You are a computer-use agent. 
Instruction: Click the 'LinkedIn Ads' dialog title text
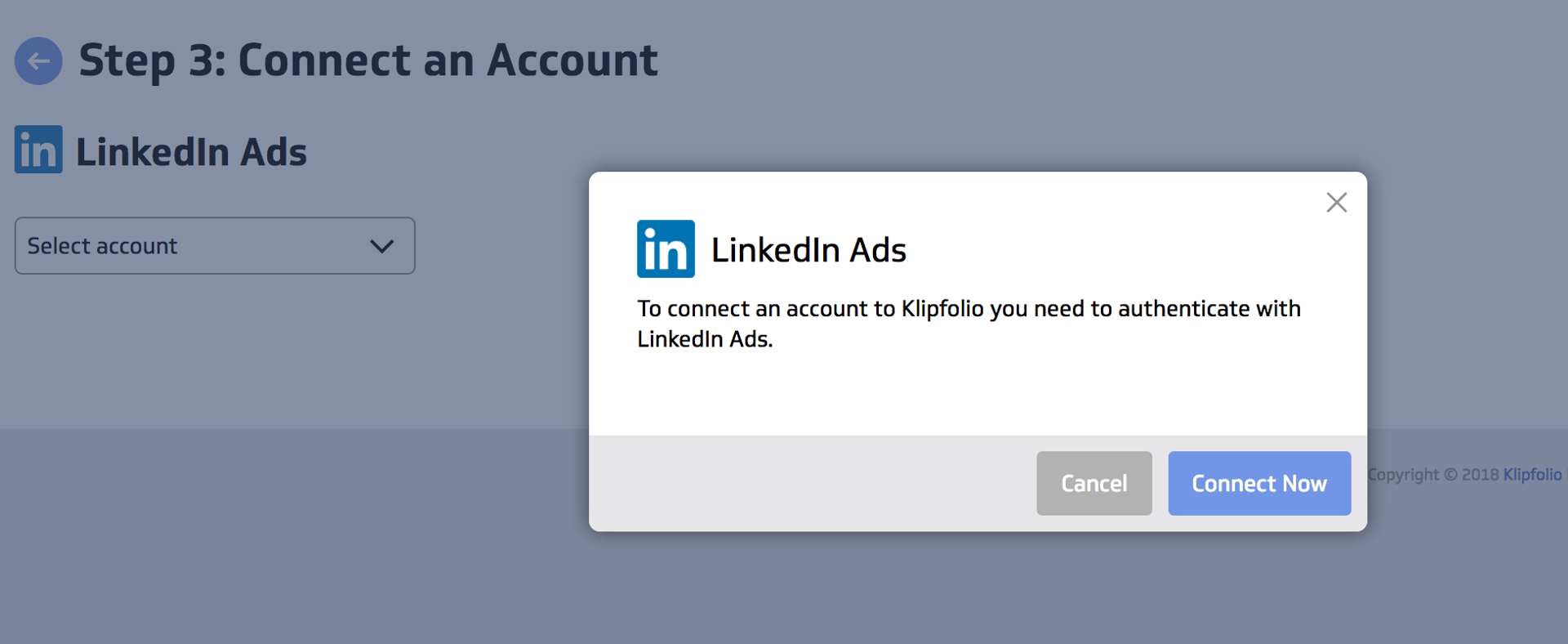809,249
